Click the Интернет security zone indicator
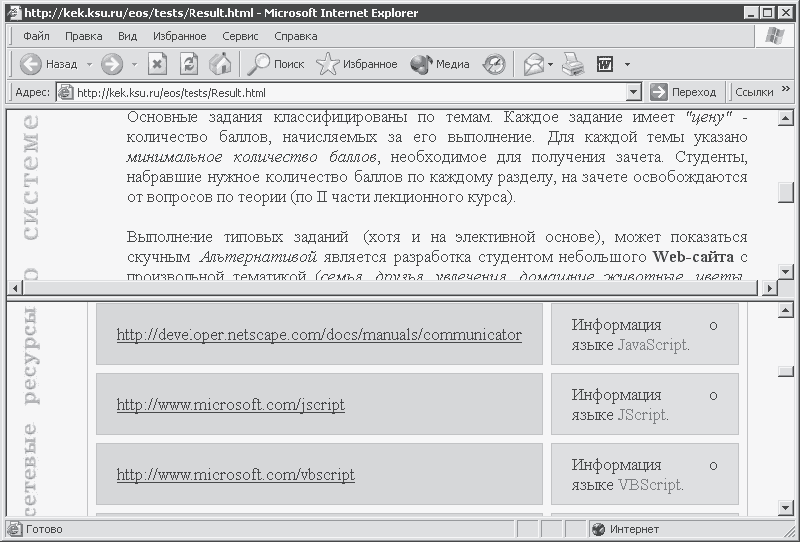This screenshot has height=542, width=800. pyautogui.click(x=627, y=529)
